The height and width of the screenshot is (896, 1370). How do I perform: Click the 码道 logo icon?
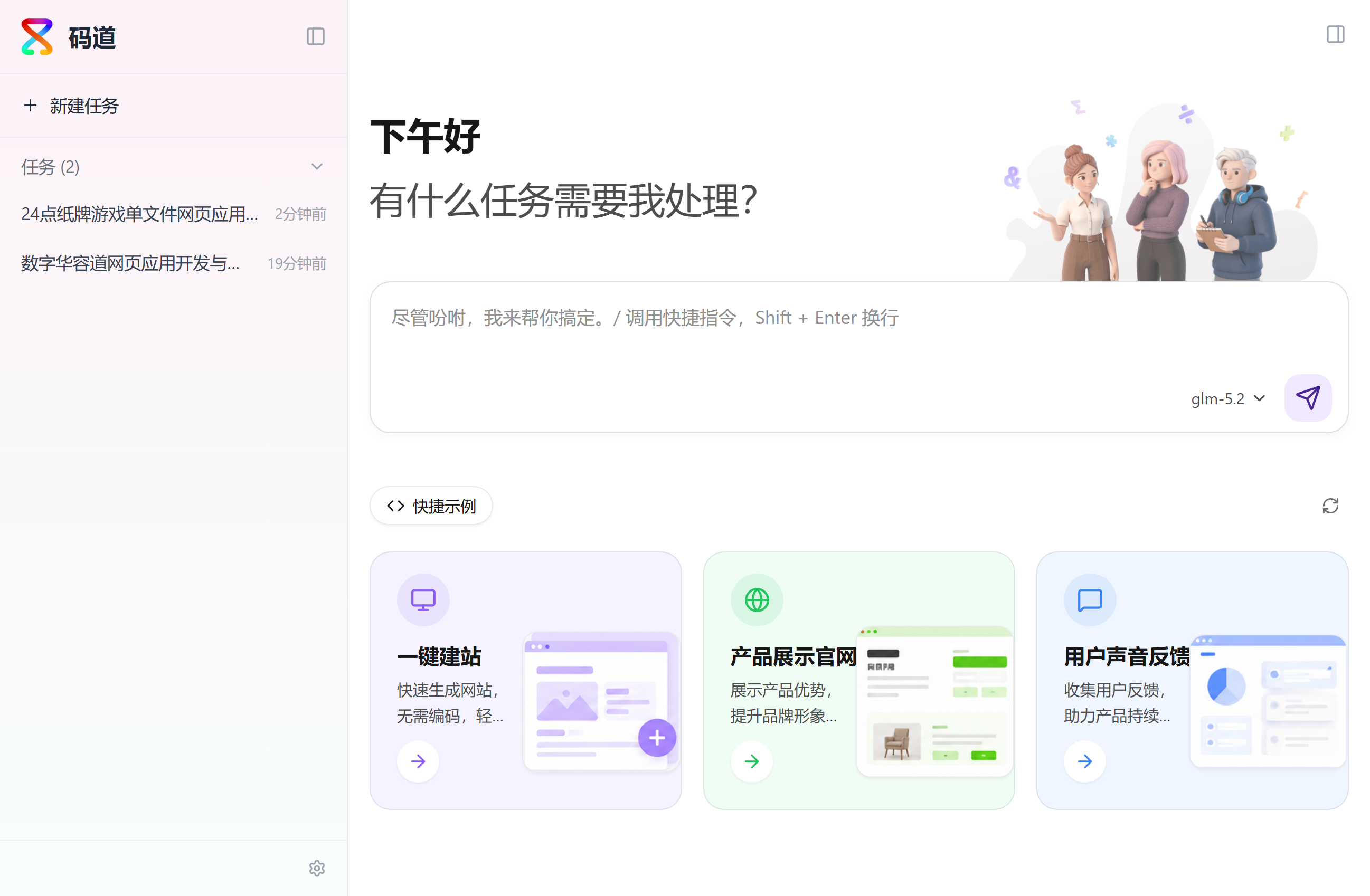pos(37,37)
